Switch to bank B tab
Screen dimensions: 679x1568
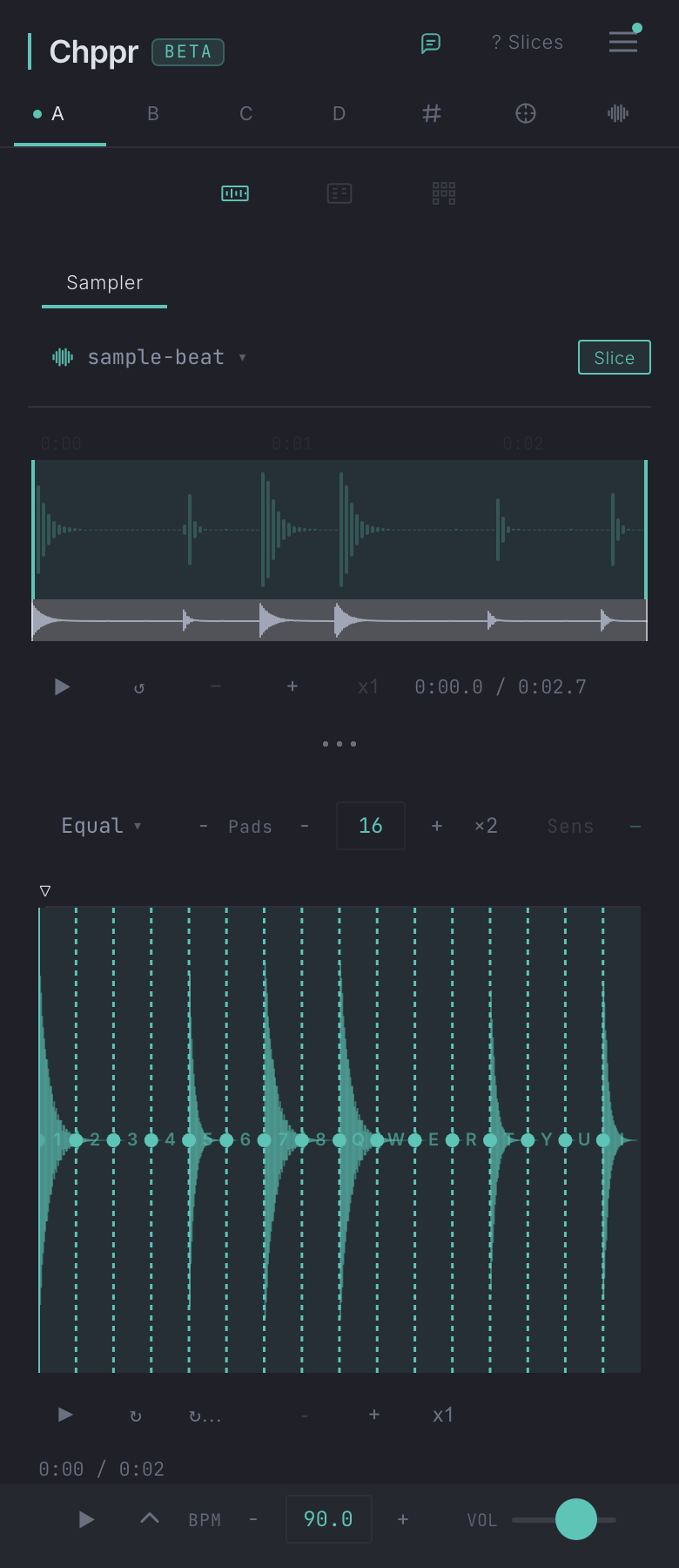pos(153,114)
